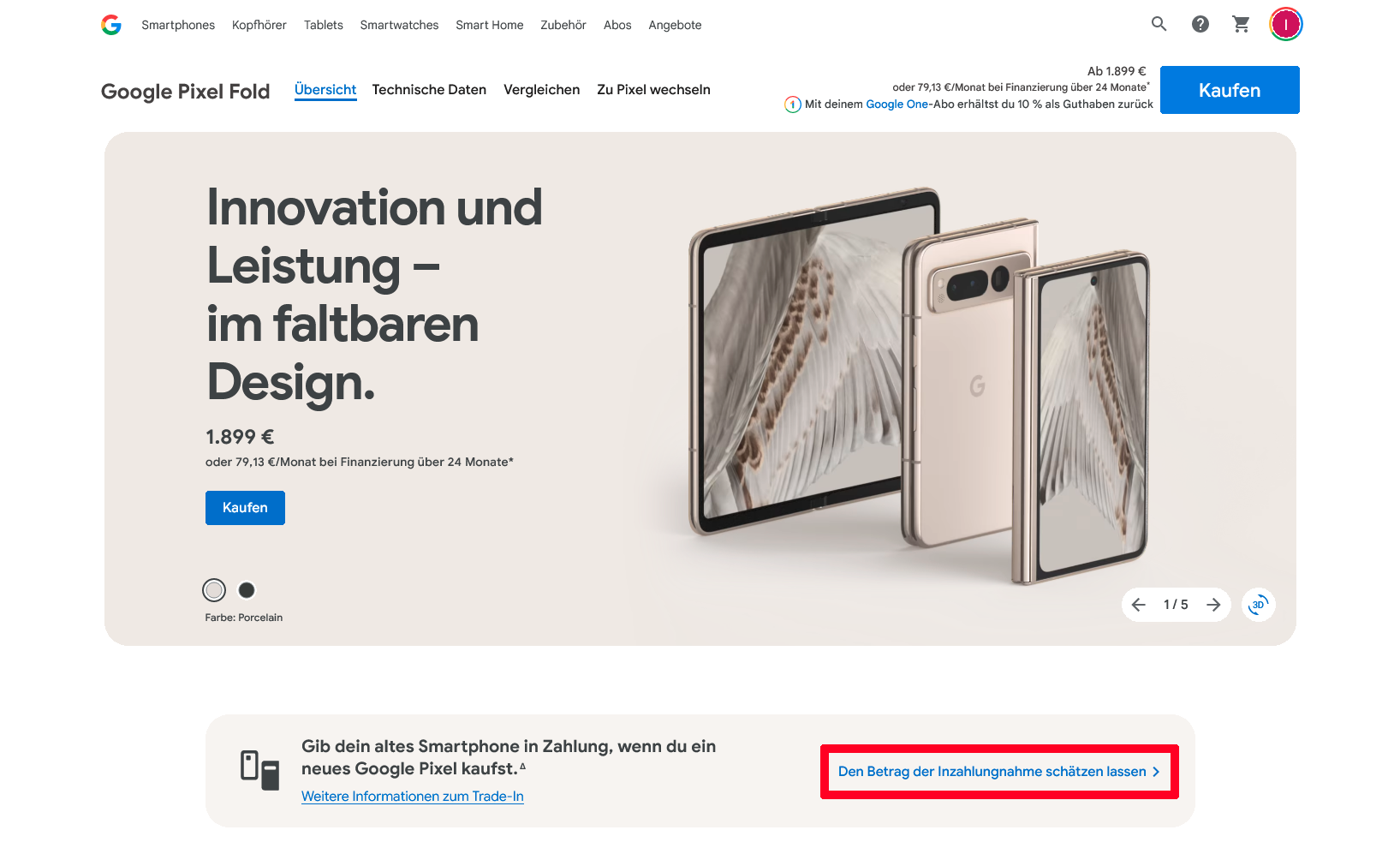
Task: Open Smartwatches menu in top navigation
Action: tap(399, 25)
